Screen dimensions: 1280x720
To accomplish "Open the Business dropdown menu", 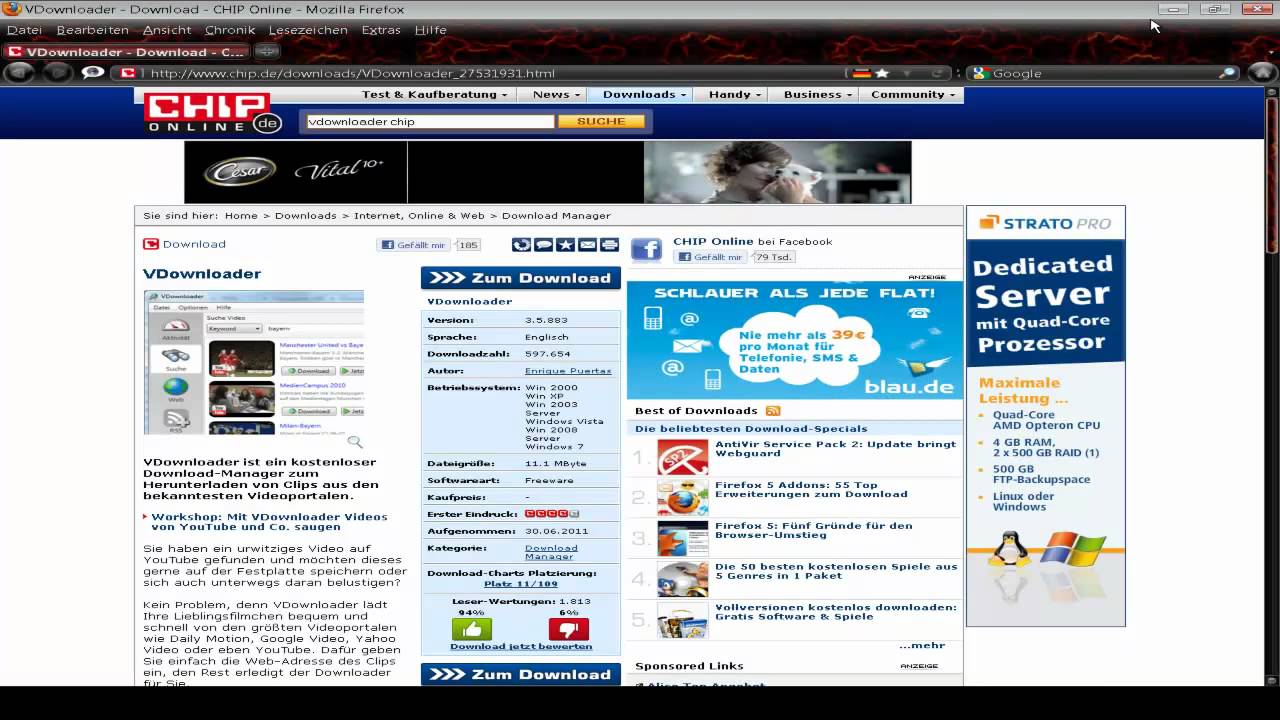I will [817, 94].
